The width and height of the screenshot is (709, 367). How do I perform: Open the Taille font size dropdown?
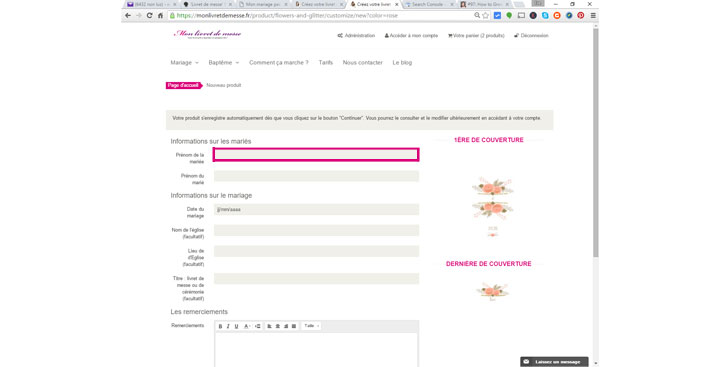click(311, 326)
